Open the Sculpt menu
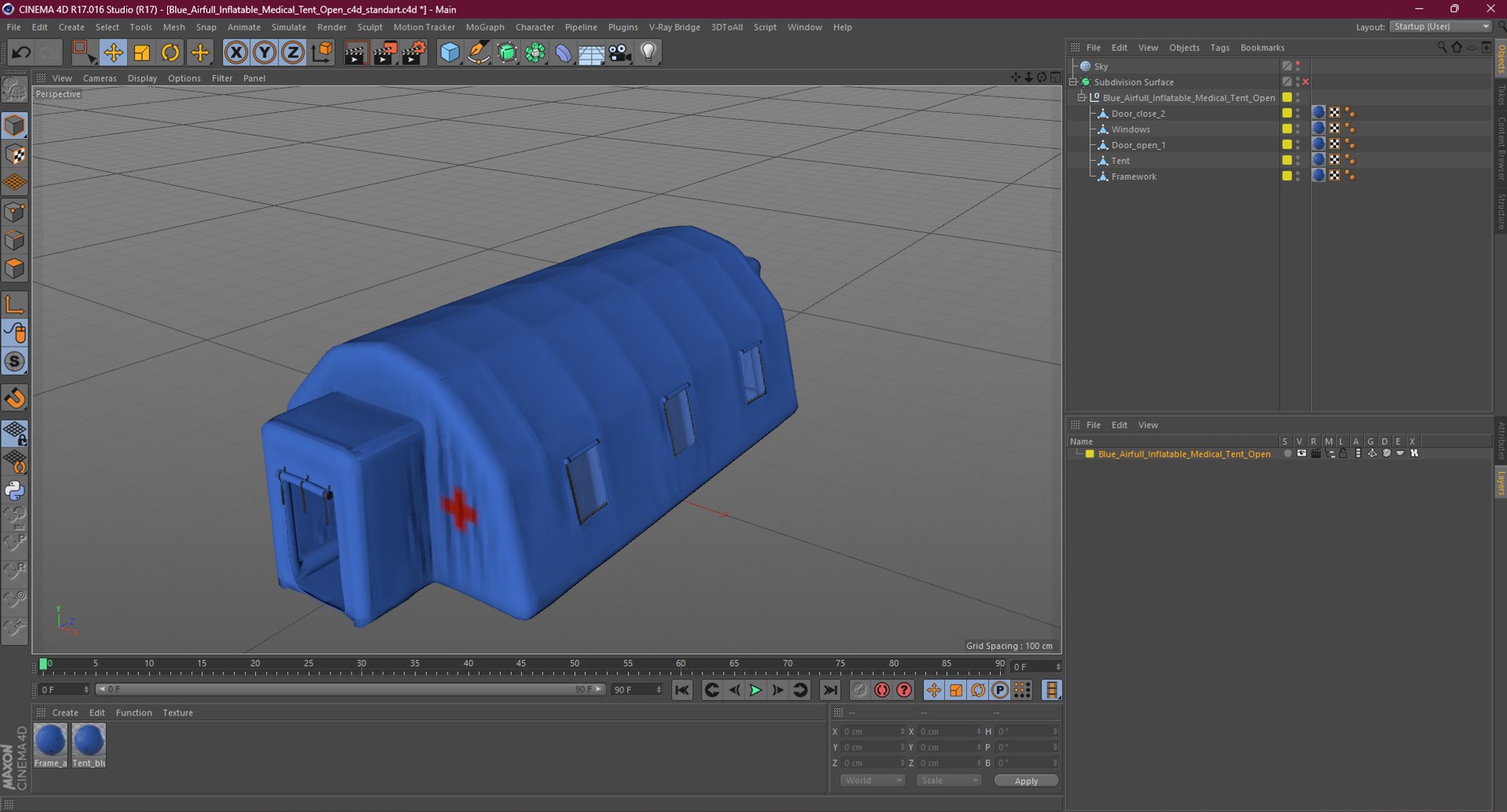Viewport: 1507px width, 812px height. coord(370,27)
